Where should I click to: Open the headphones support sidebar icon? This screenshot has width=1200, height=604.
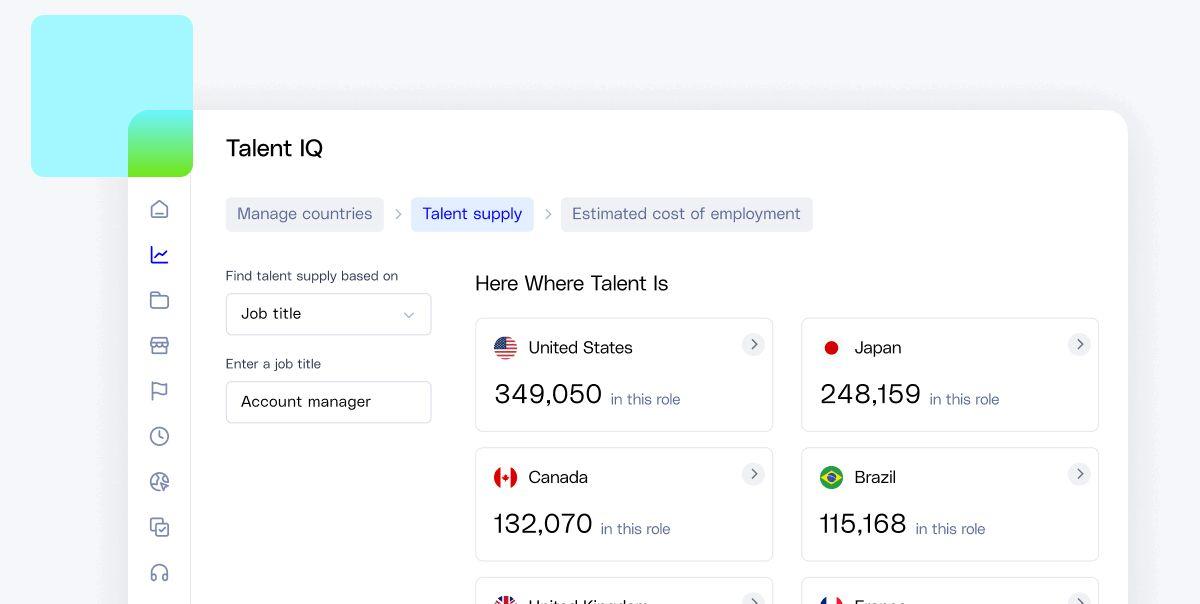tap(159, 573)
